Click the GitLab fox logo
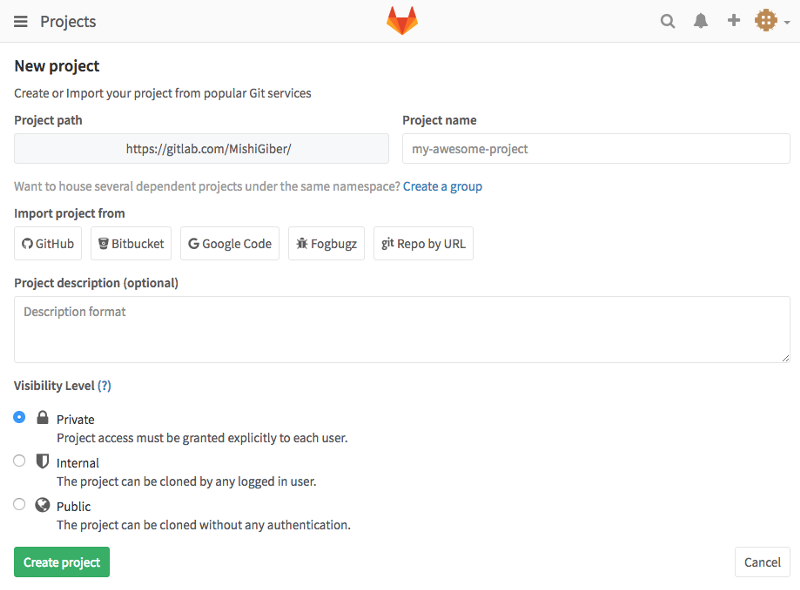The height and width of the screenshot is (590, 800). 401,19
